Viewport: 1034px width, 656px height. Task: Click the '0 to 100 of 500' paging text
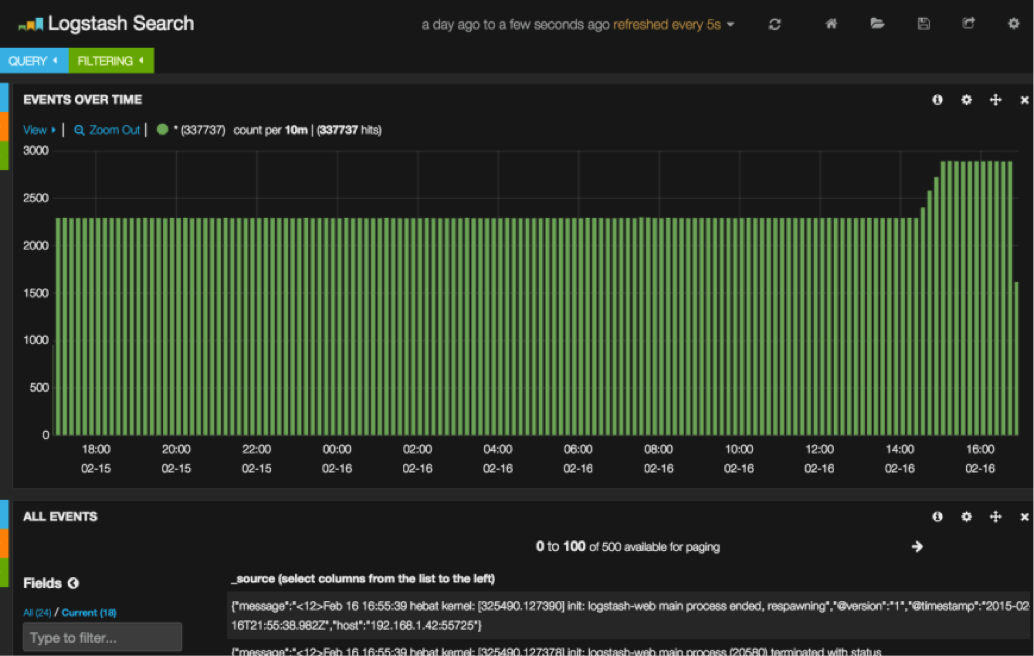pos(628,547)
